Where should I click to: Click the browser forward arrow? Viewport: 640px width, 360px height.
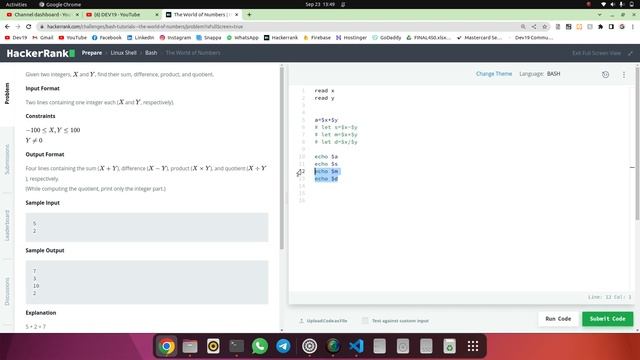18,27
